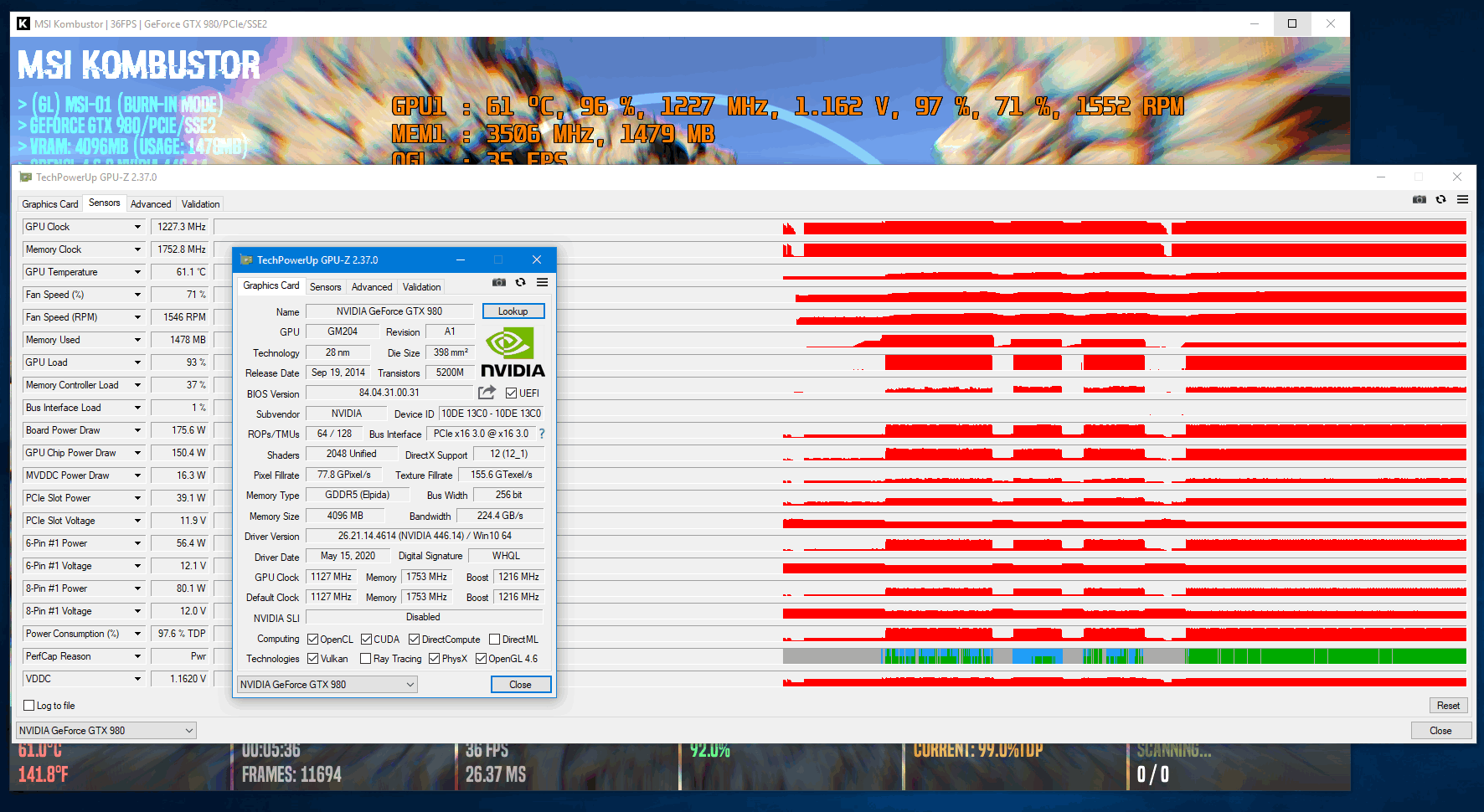Click the Sensors window GPU-Z title icon
Image resolution: width=1484 pixels, height=812 pixels.
coord(25,177)
